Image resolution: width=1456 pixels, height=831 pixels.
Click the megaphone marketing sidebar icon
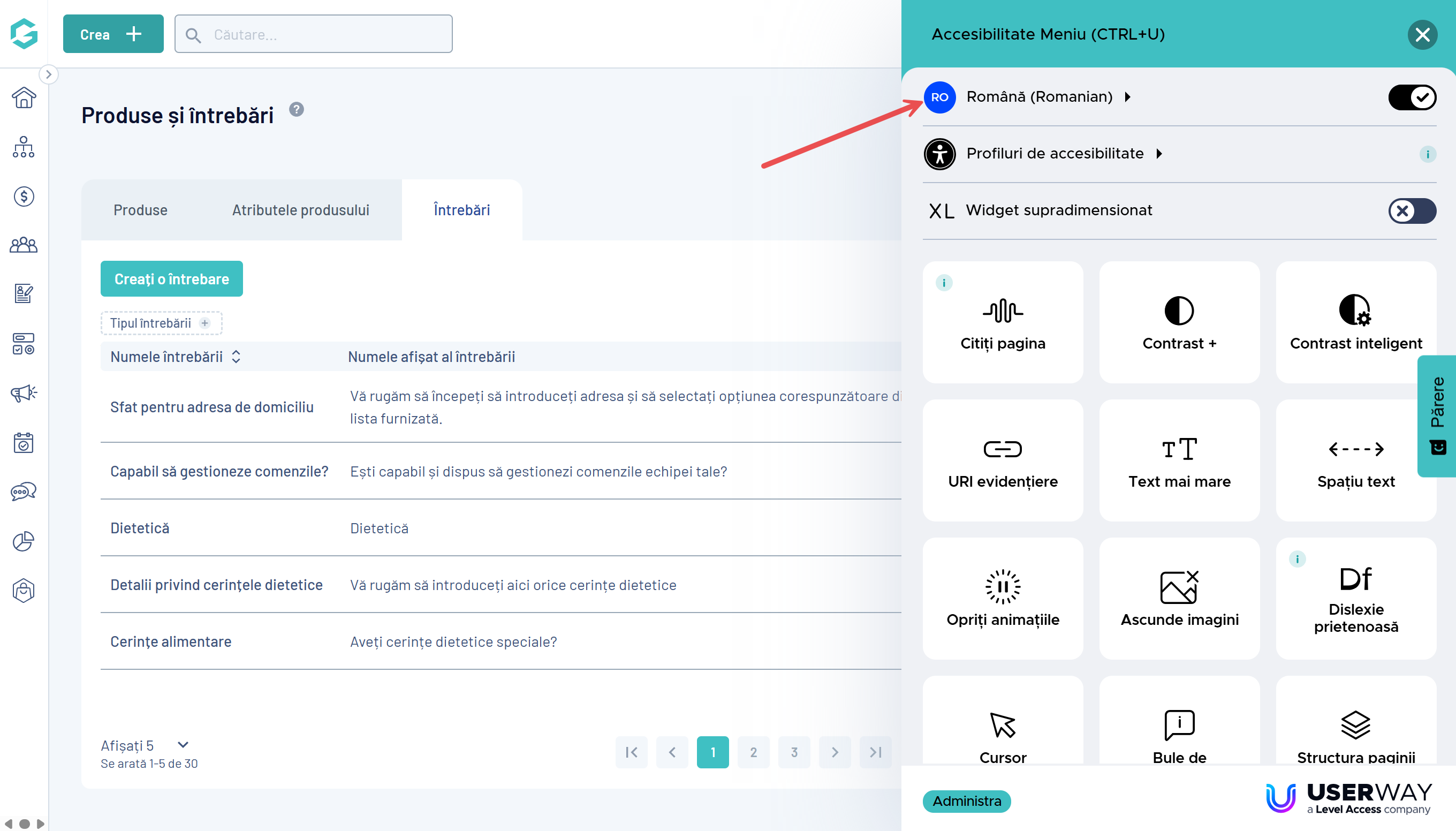(x=24, y=392)
